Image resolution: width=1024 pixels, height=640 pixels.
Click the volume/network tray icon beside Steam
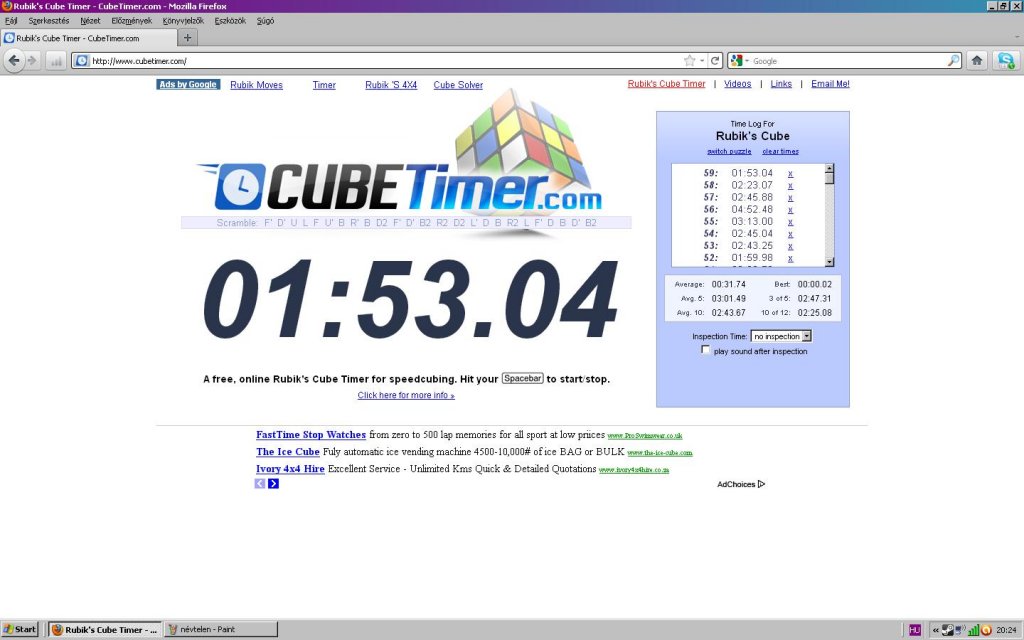tap(961, 630)
